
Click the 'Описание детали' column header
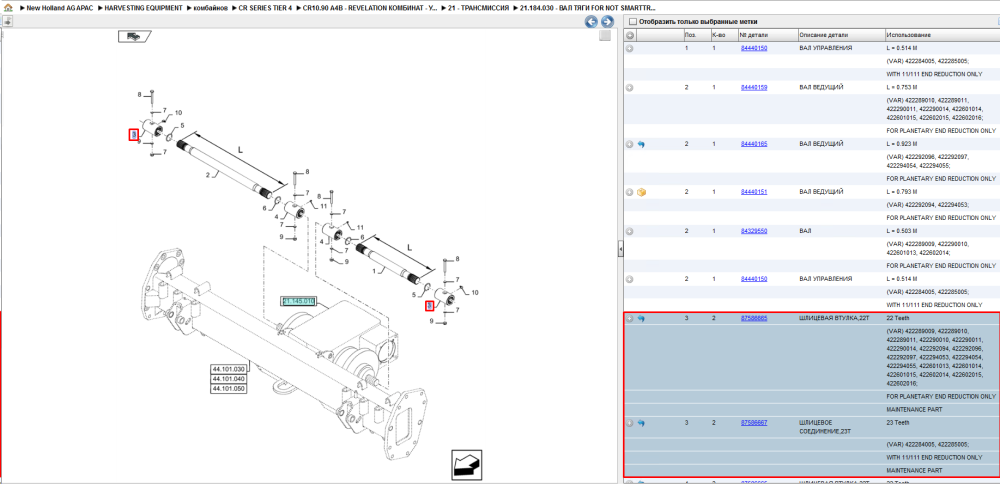pyautogui.click(x=841, y=34)
